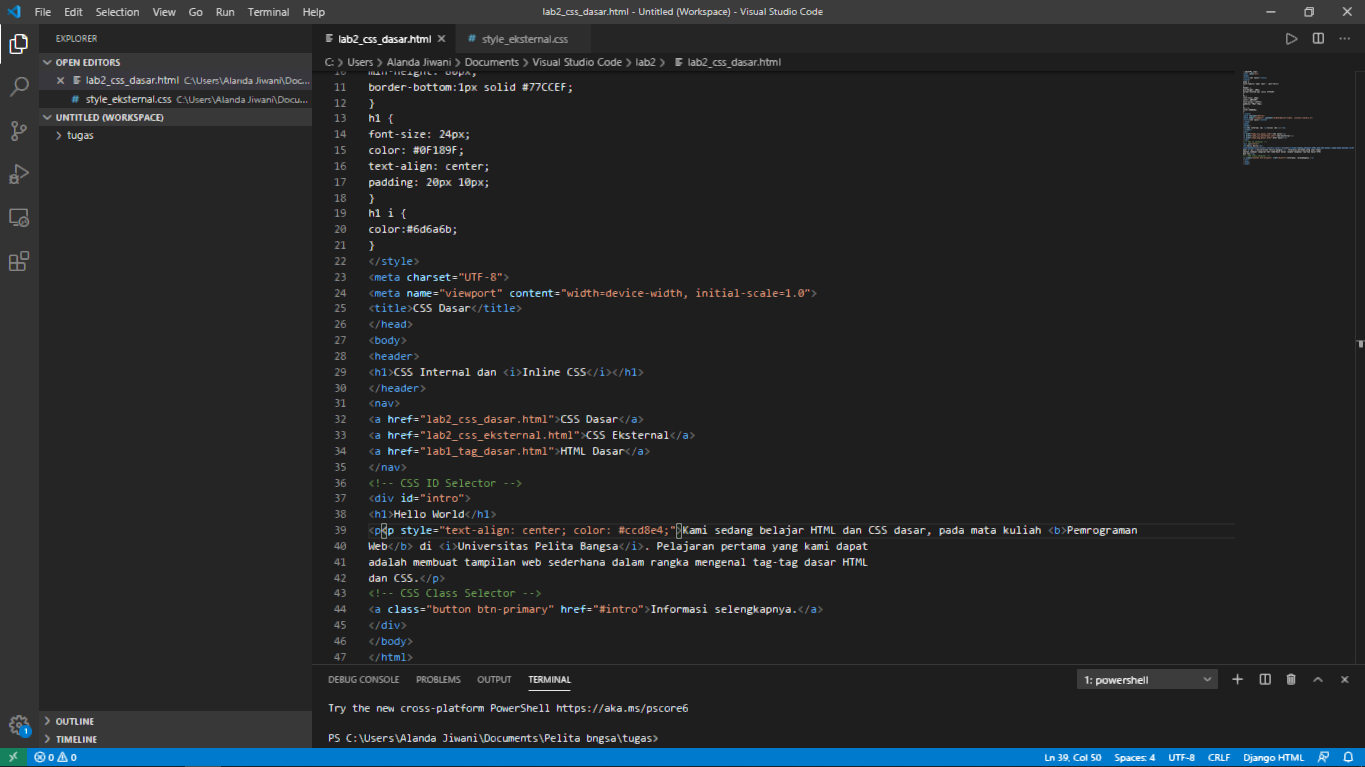The height and width of the screenshot is (767, 1365).
Task: Open the File menu
Action: [43, 12]
